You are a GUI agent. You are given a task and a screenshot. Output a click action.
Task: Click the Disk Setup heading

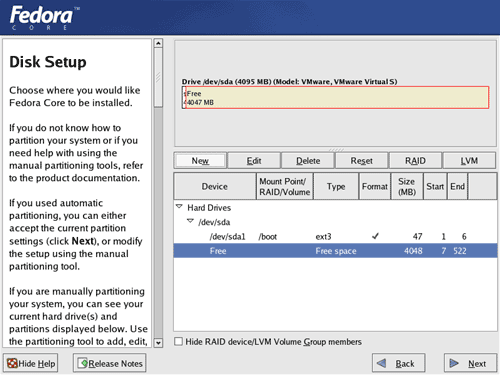tap(48, 62)
